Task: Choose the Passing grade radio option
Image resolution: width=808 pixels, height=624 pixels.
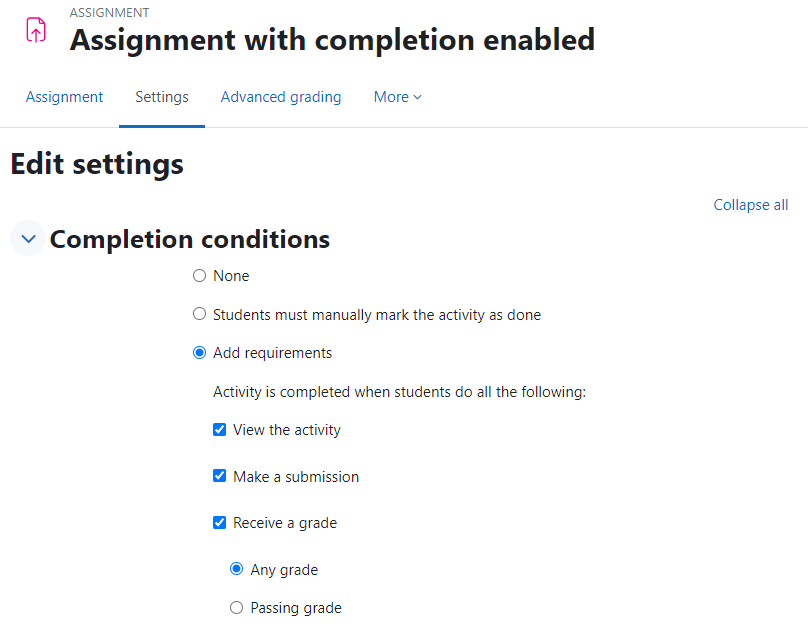Action: click(237, 608)
